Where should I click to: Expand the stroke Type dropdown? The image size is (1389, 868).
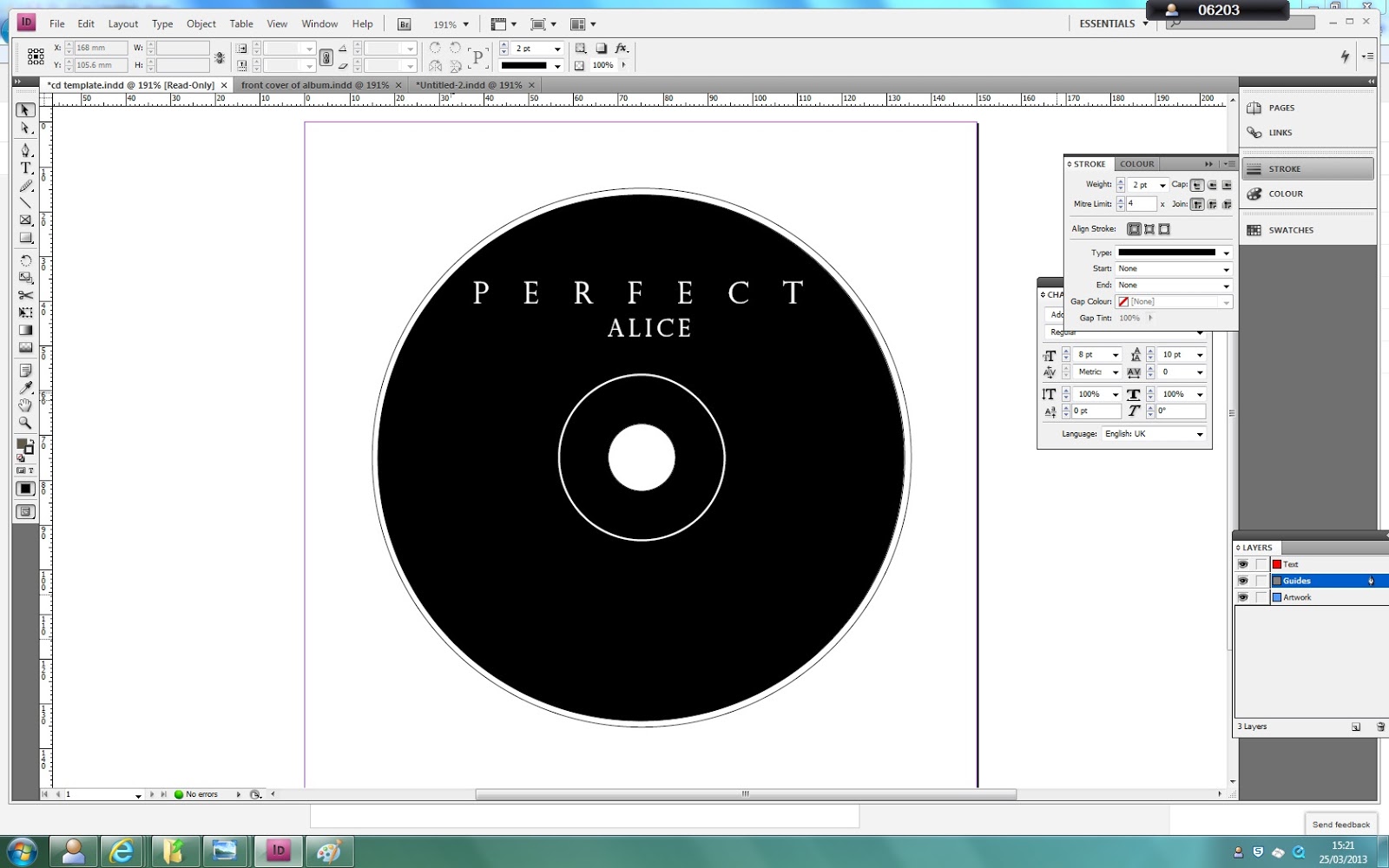(x=1224, y=253)
